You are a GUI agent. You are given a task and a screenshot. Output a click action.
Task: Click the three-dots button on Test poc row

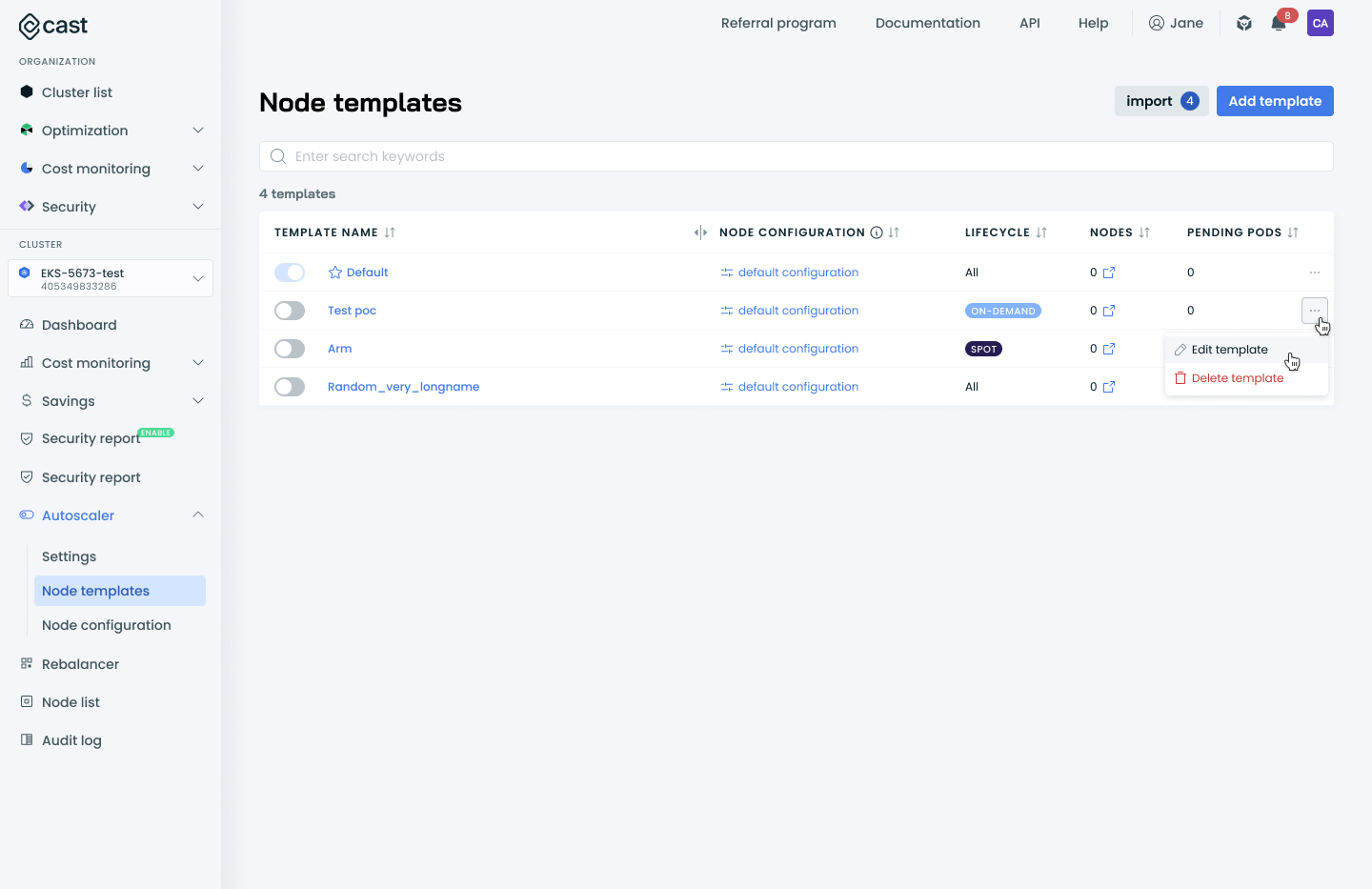coord(1315,311)
